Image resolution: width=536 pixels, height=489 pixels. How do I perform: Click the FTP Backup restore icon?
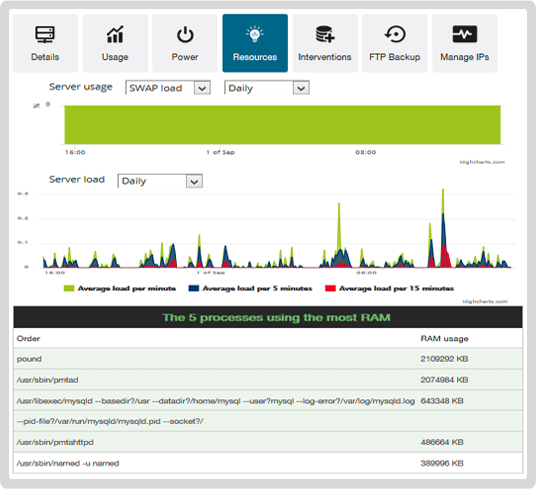(x=395, y=34)
